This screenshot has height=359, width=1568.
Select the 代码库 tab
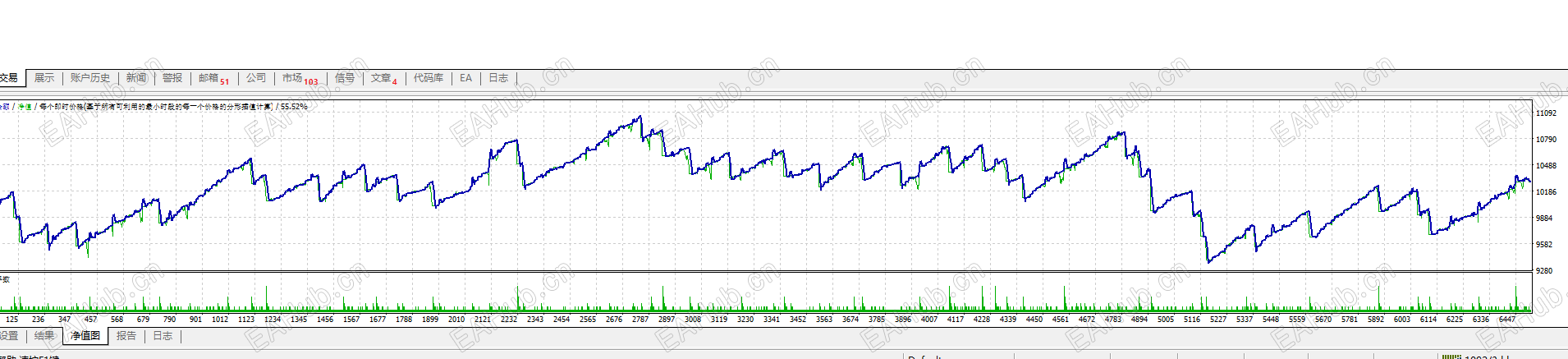[x=429, y=78]
